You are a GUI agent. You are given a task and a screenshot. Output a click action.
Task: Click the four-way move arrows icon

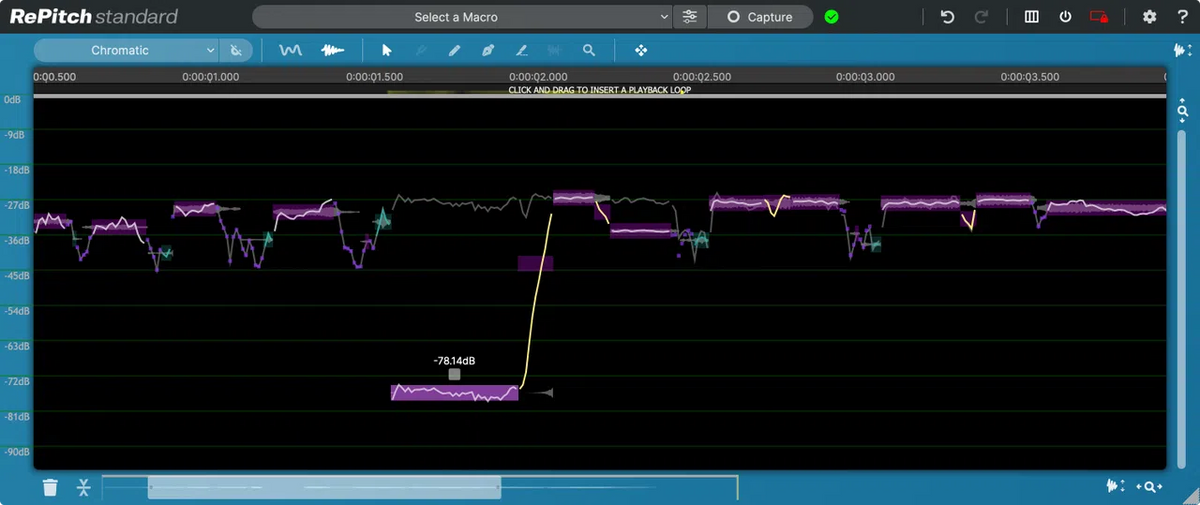[x=641, y=50]
